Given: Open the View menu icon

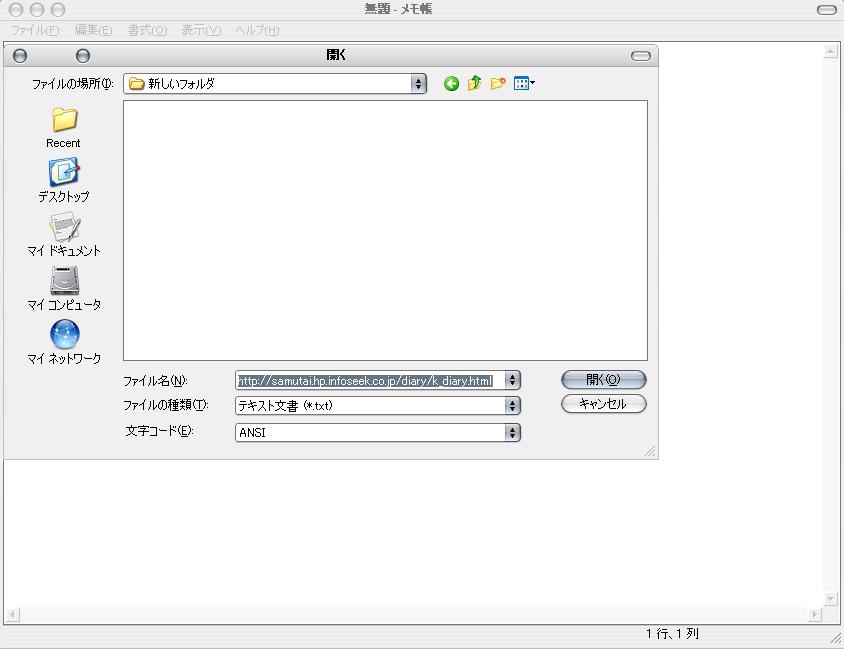Looking at the screenshot, I should pos(524,83).
